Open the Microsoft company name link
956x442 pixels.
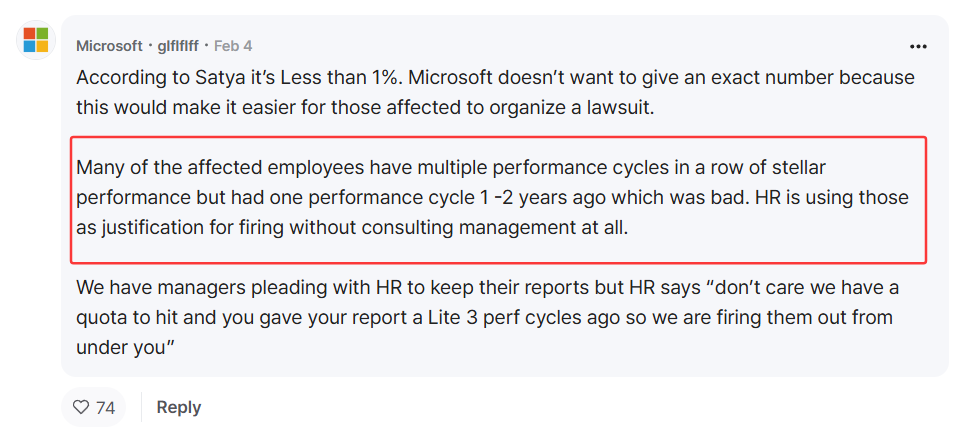(109, 46)
